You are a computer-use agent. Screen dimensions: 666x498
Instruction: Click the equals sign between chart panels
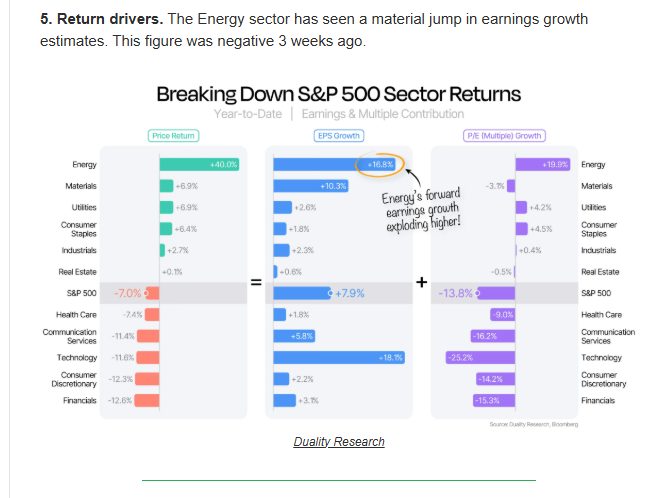point(255,283)
